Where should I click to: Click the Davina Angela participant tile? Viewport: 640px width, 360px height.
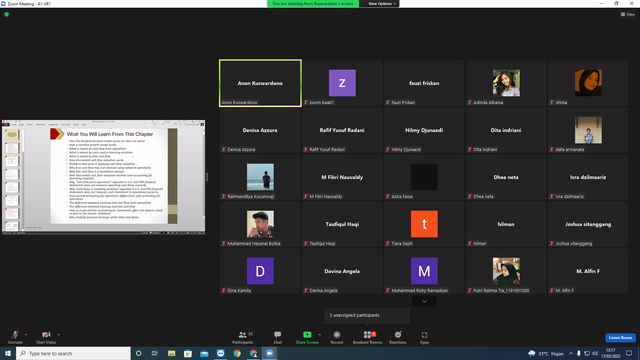click(x=342, y=271)
